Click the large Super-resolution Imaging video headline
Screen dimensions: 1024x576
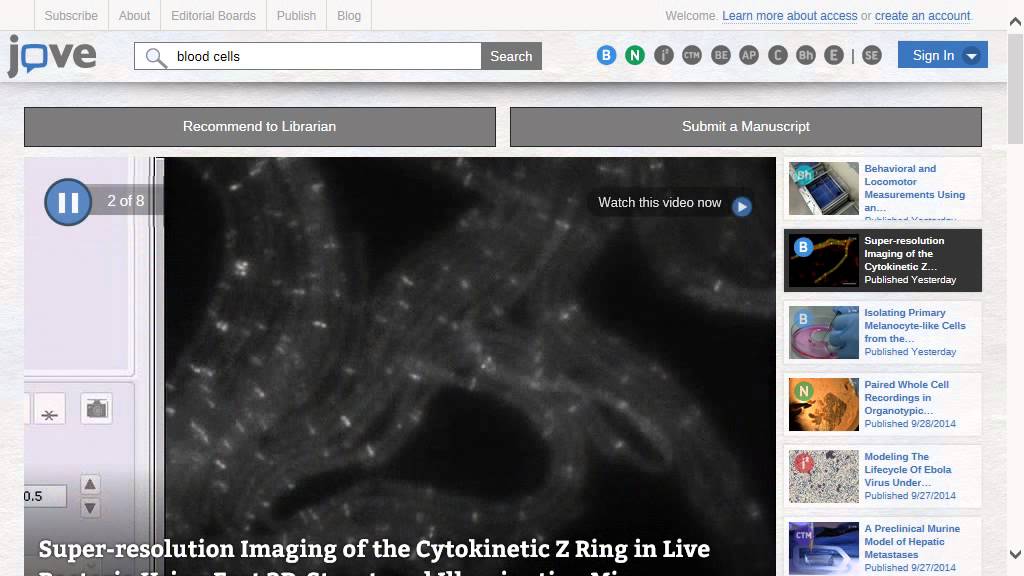coord(374,556)
